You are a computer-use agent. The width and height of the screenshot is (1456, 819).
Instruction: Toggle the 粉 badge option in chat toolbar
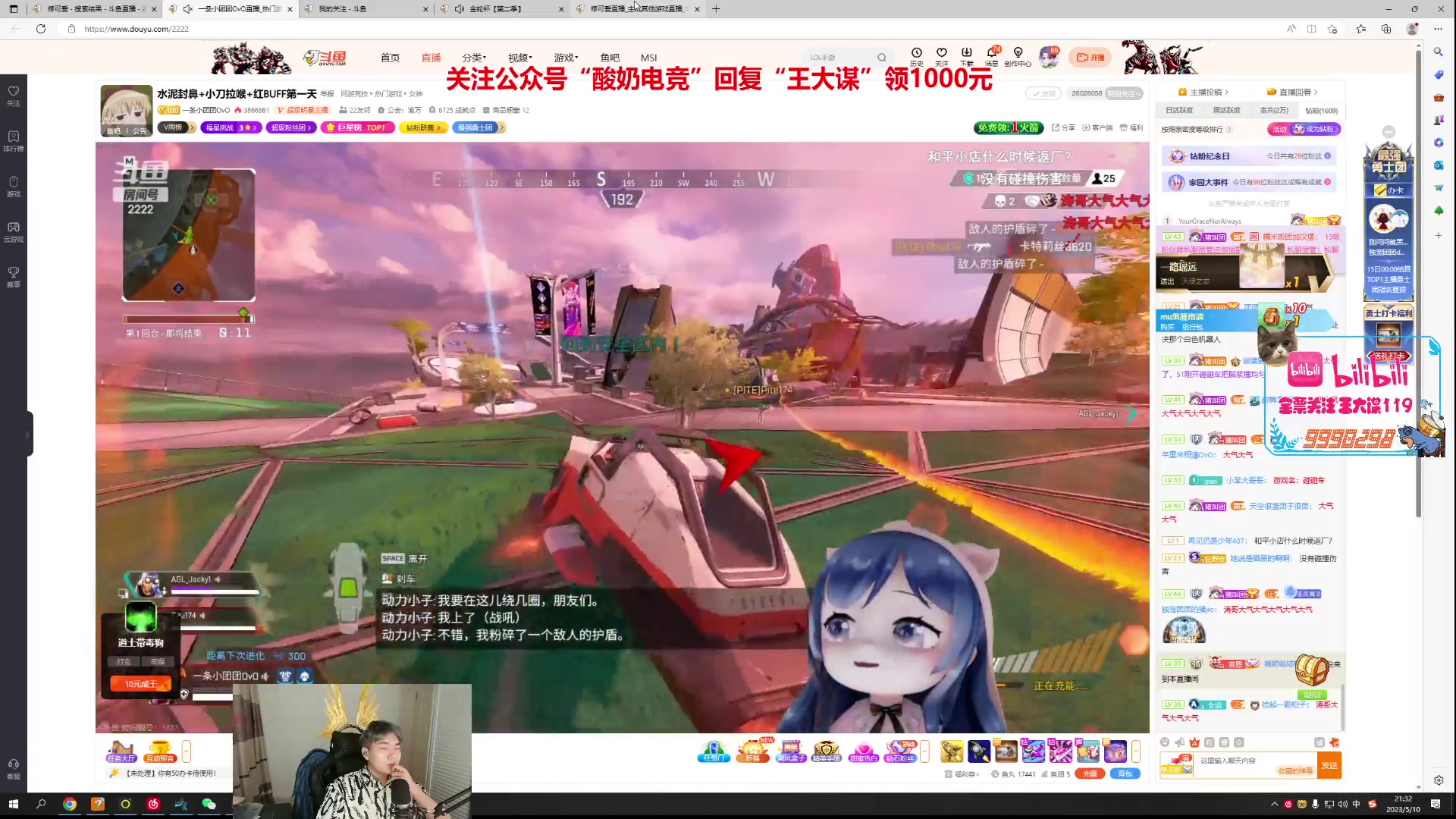point(1210,742)
